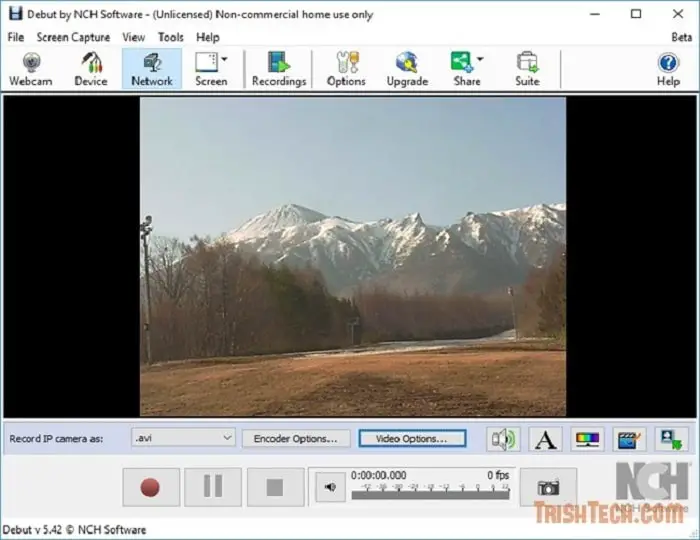Image resolution: width=700 pixels, height=540 pixels.
Task: Click the Record IP camera as label
Action: [56, 439]
